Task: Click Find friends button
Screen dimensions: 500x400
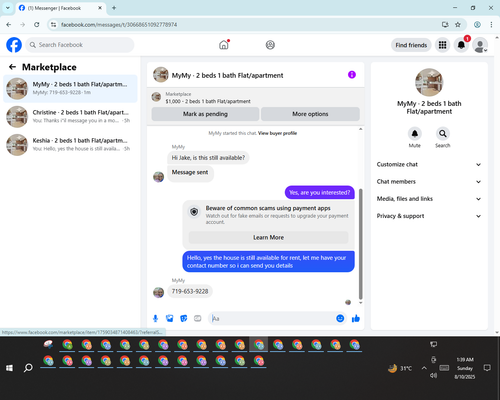Action: (x=411, y=45)
